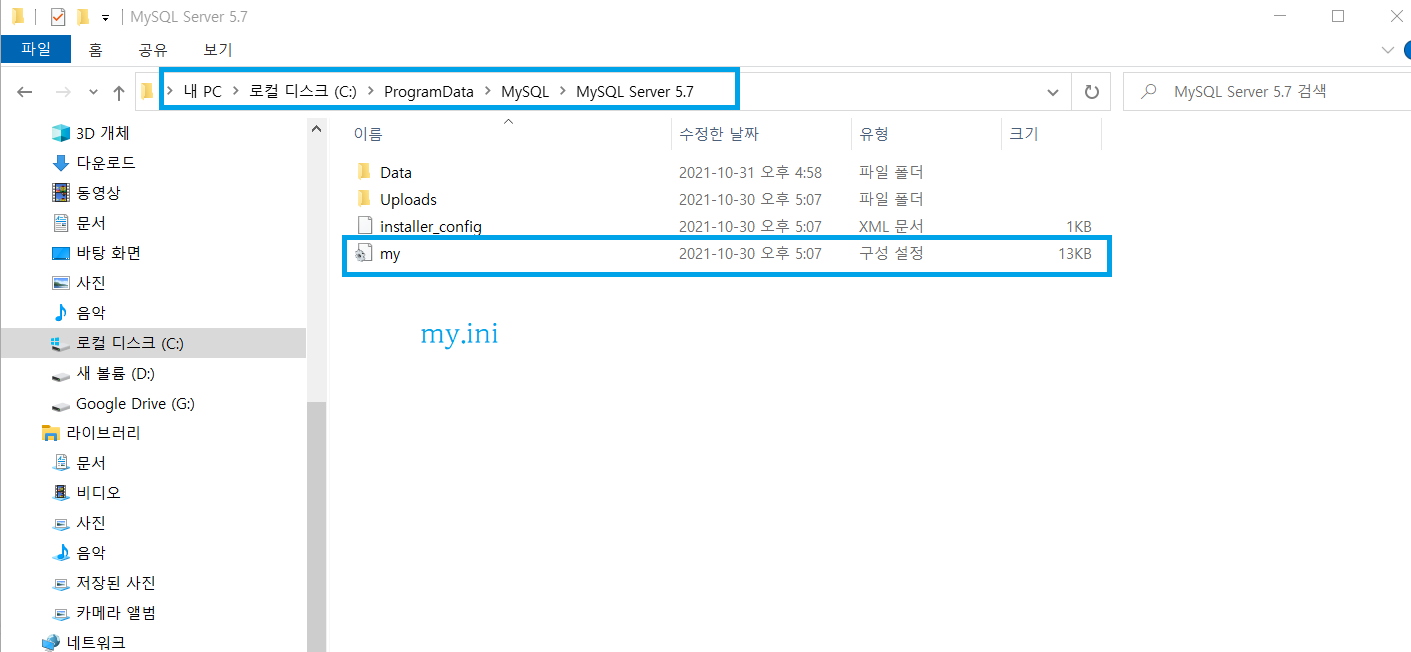The image size is (1411, 652).
Task: Click Data's date 2021-10-31 오후 4:58
Action: tap(750, 173)
